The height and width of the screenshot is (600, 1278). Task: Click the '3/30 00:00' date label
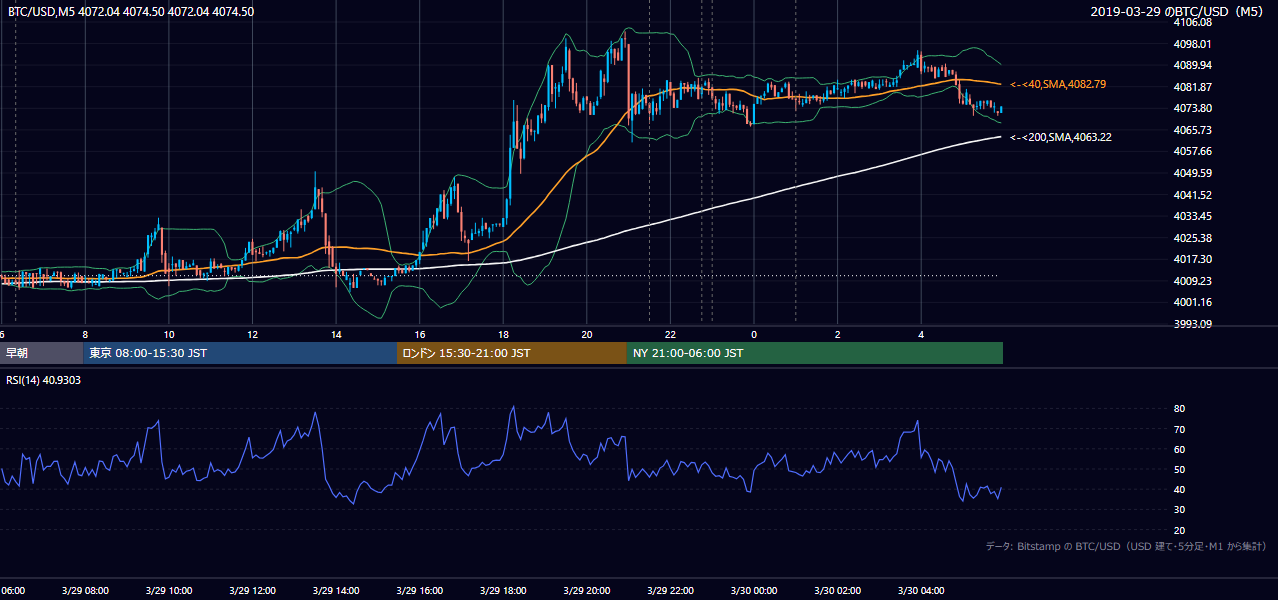pos(754,591)
